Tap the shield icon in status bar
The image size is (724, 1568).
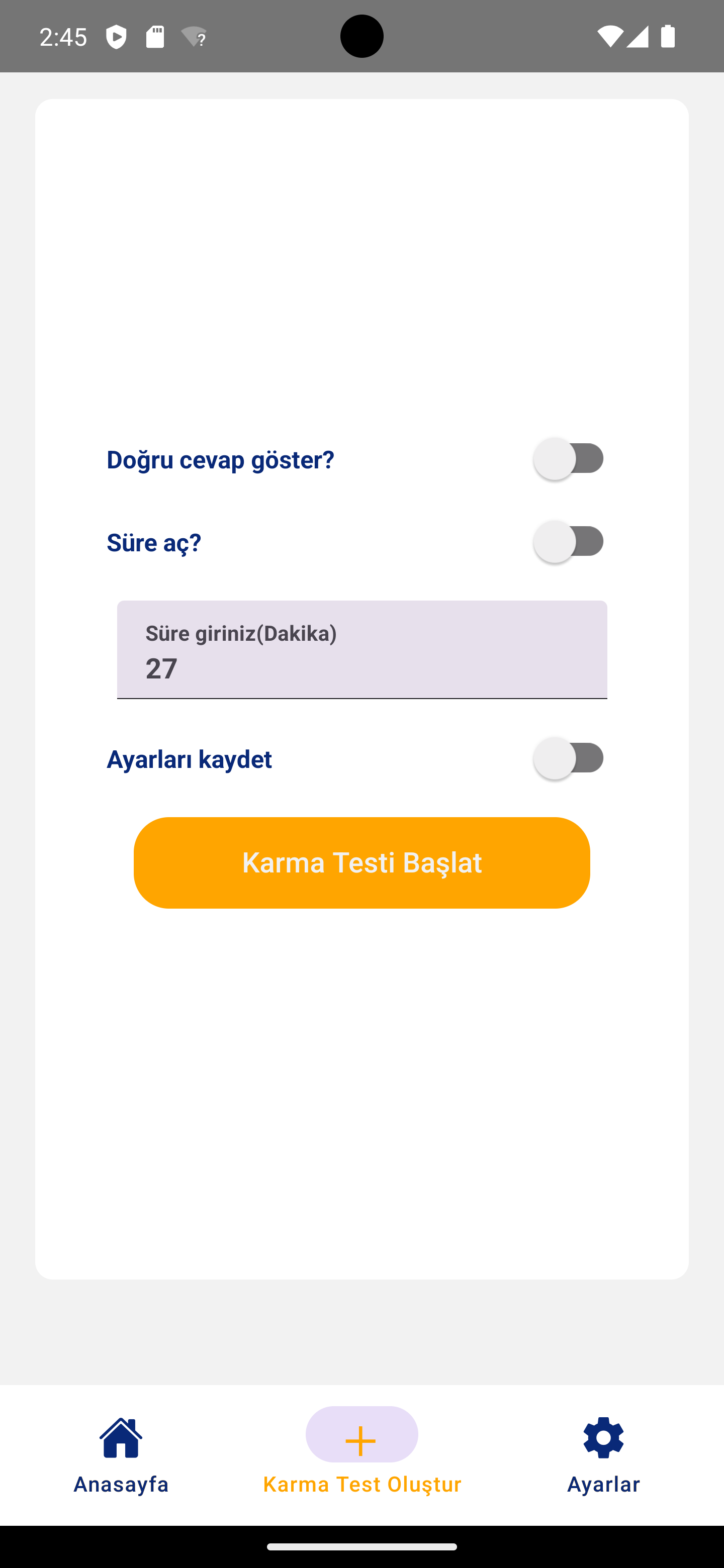[x=116, y=37]
